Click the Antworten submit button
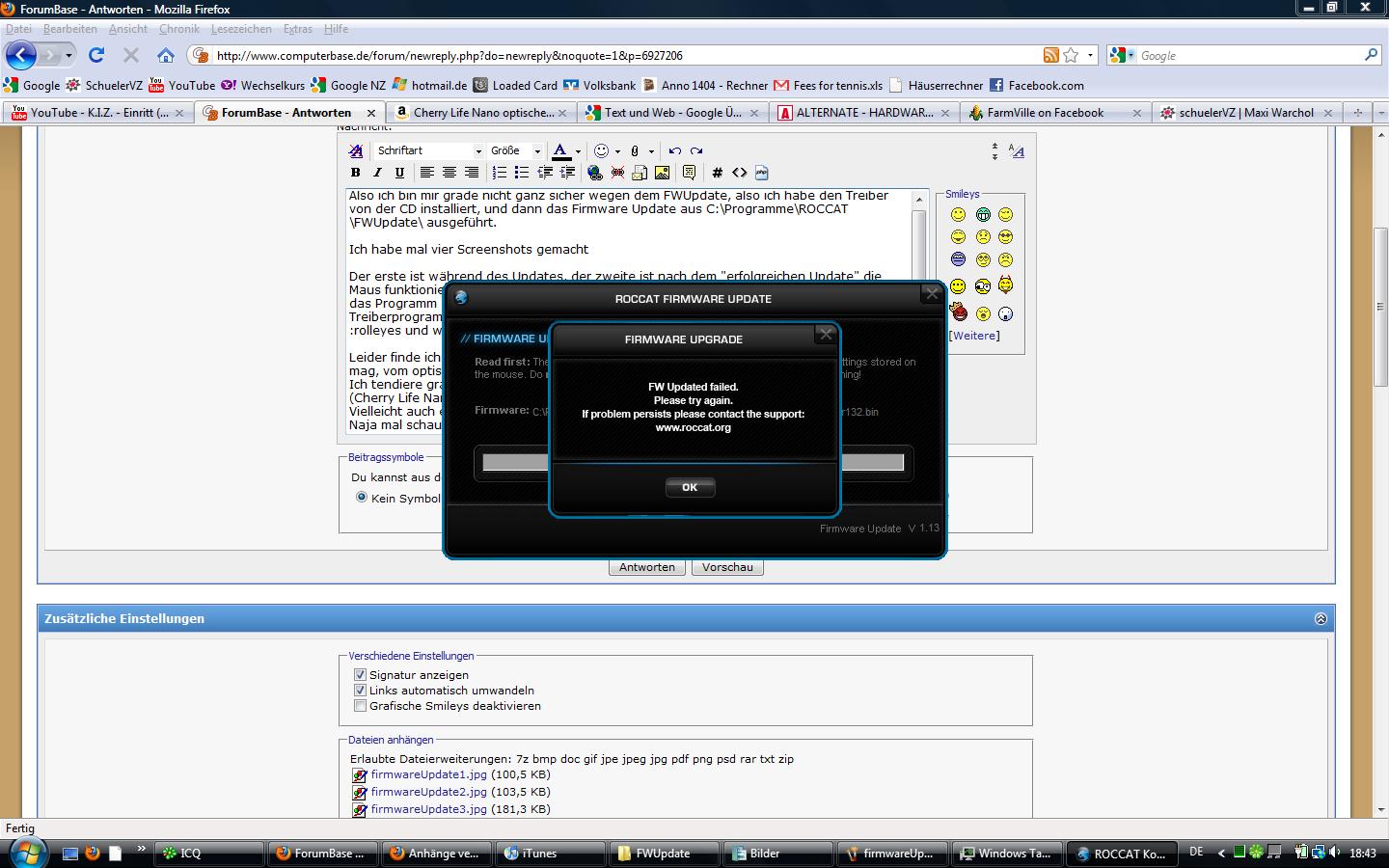The width and height of the screenshot is (1389, 868). pyautogui.click(x=647, y=567)
